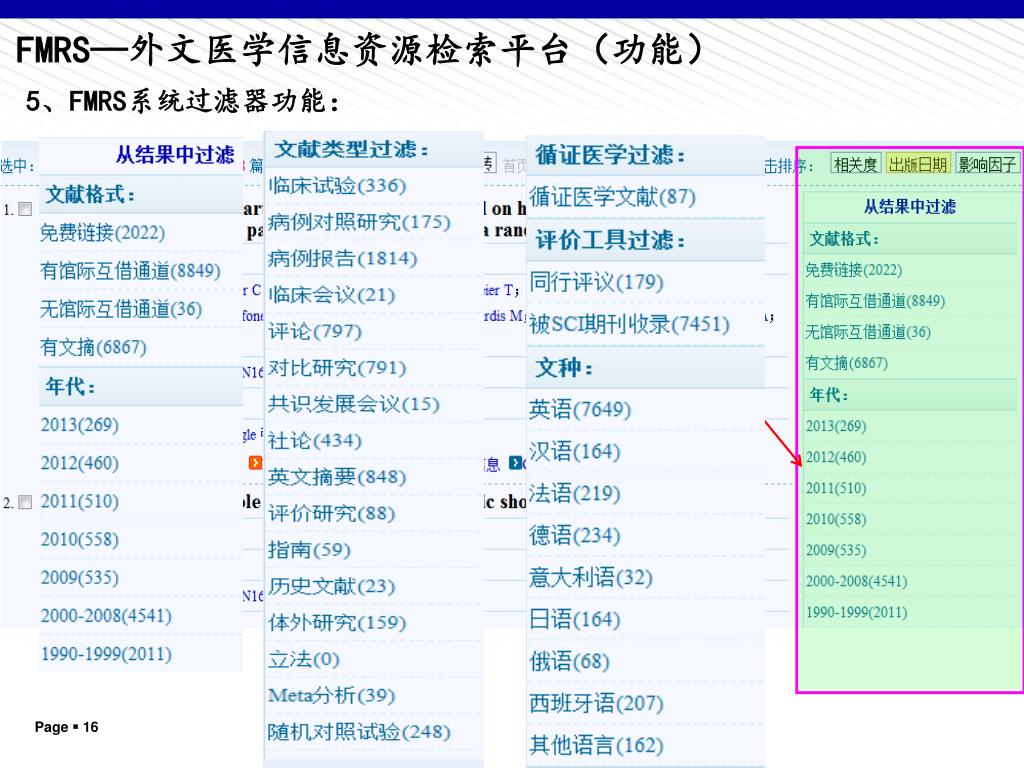Select 历史文献(23) filter
The image size is (1024, 768).
tap(331, 586)
